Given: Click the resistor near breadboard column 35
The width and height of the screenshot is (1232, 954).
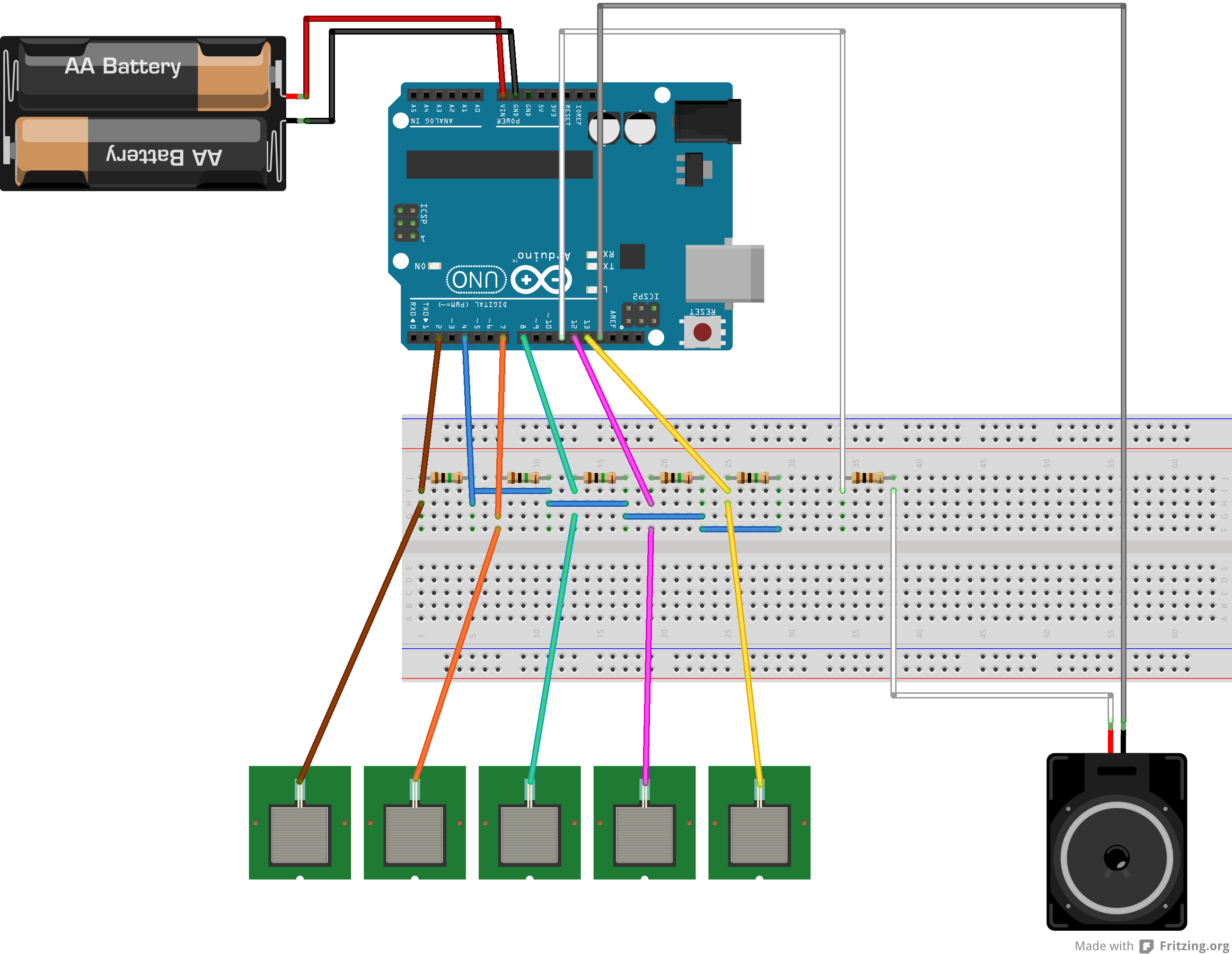Looking at the screenshot, I should pyautogui.click(x=868, y=478).
